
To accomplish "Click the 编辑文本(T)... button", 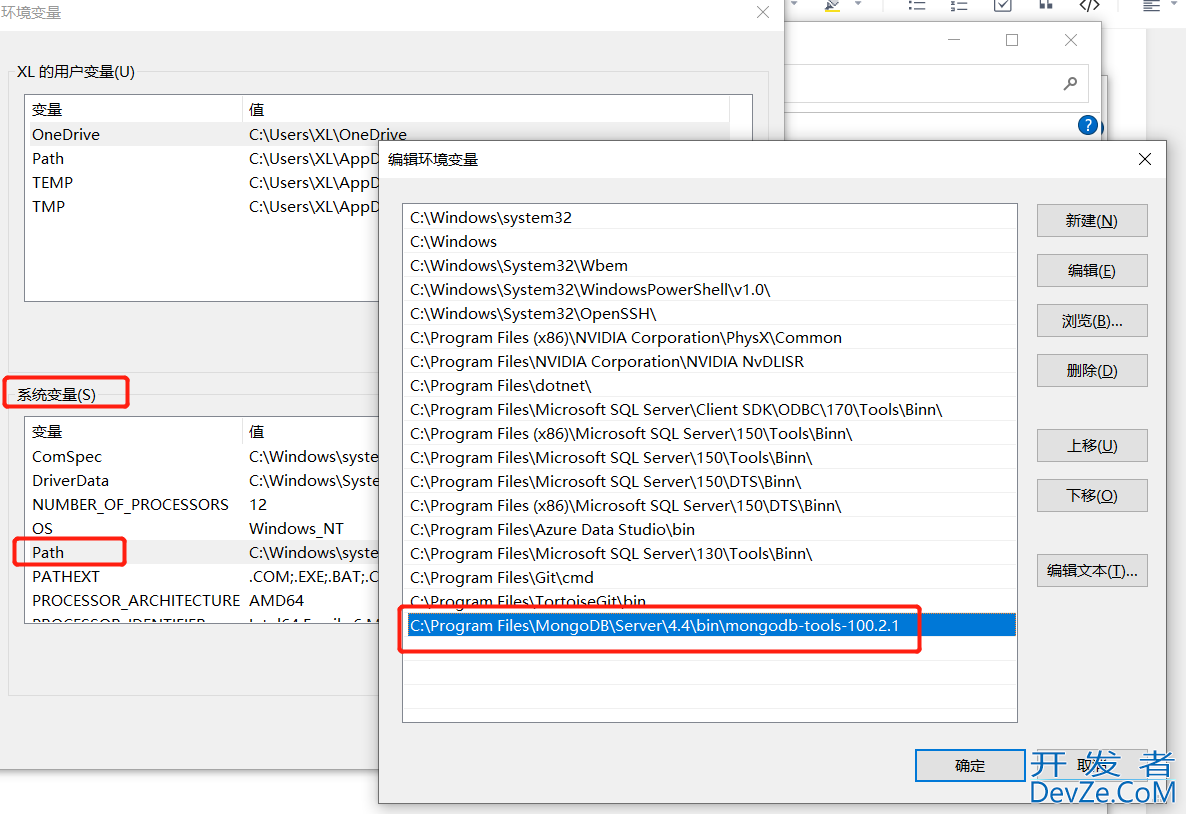I will click(x=1091, y=570).
